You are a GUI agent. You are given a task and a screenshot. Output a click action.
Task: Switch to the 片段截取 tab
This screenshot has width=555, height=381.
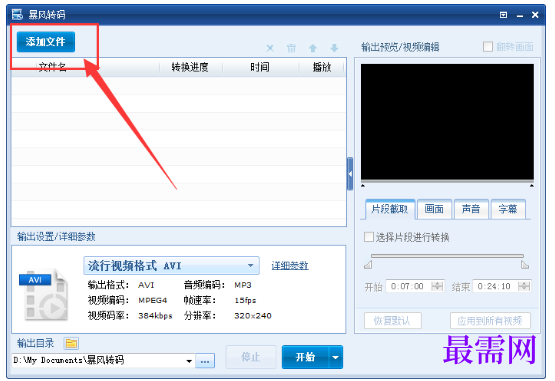tap(390, 209)
